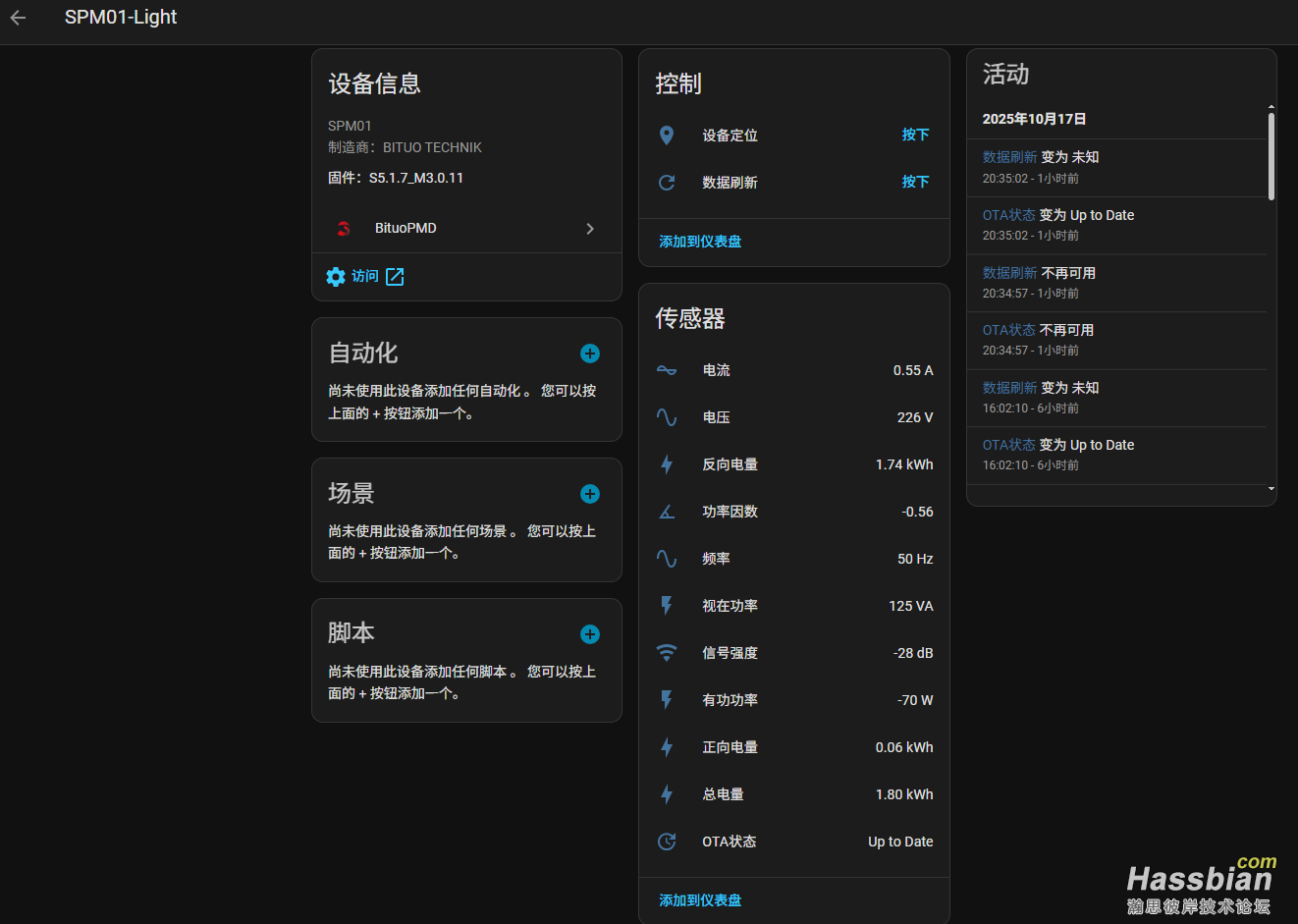Image resolution: width=1298 pixels, height=924 pixels.
Task: Click 添加到仪表盘 below the sensor list
Action: pos(700,900)
